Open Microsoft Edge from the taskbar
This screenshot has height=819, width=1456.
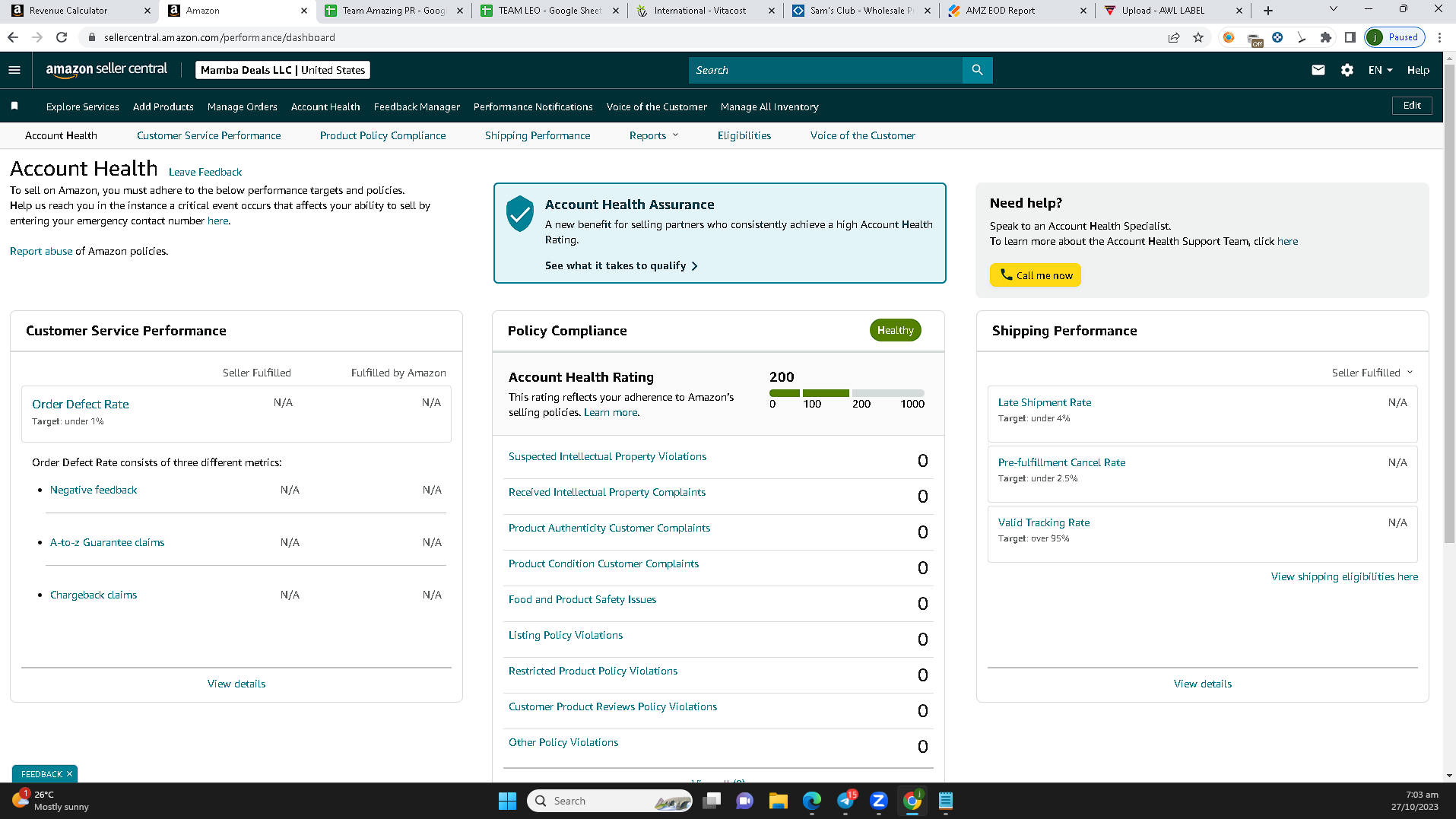click(x=812, y=801)
